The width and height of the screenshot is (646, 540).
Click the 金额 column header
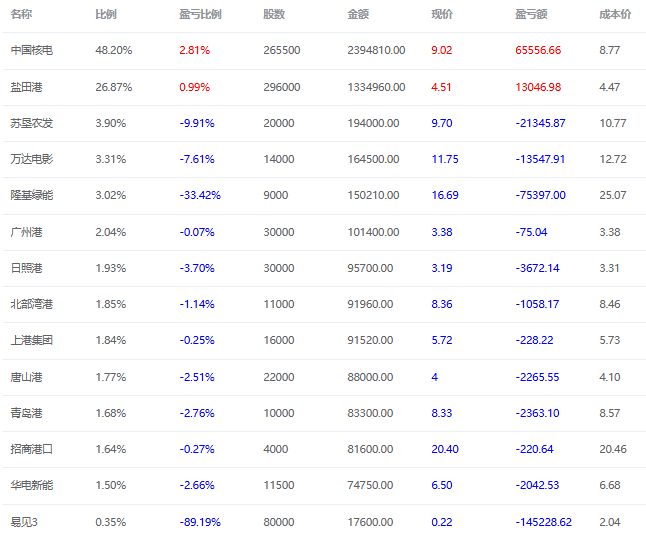358,14
